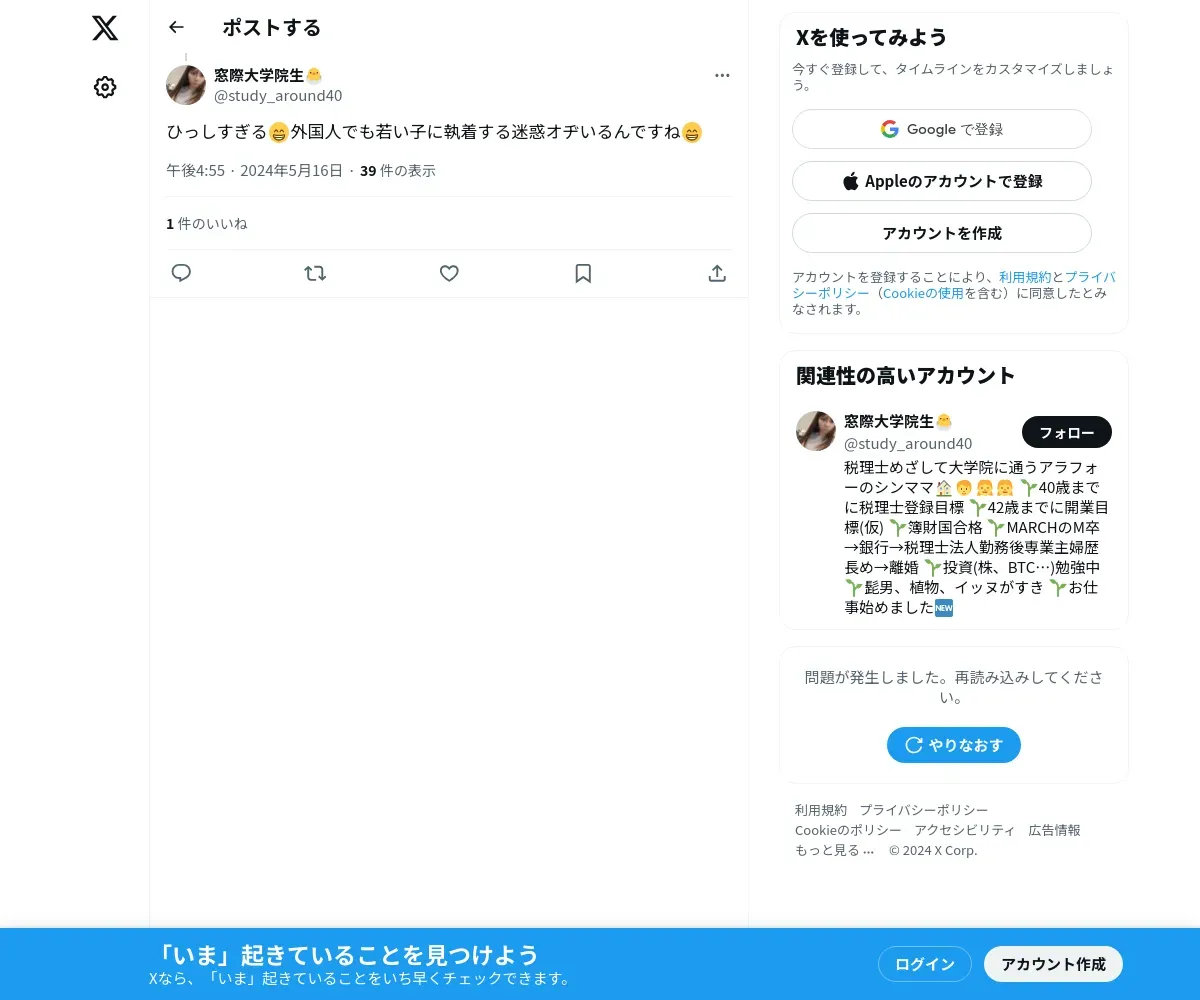Click the ログイン button in the bottom banner
The image size is (1200, 1000).
925,964
